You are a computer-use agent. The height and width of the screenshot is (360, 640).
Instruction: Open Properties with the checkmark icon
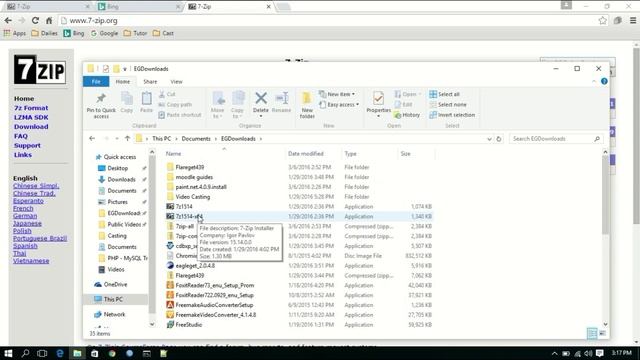coord(378,99)
